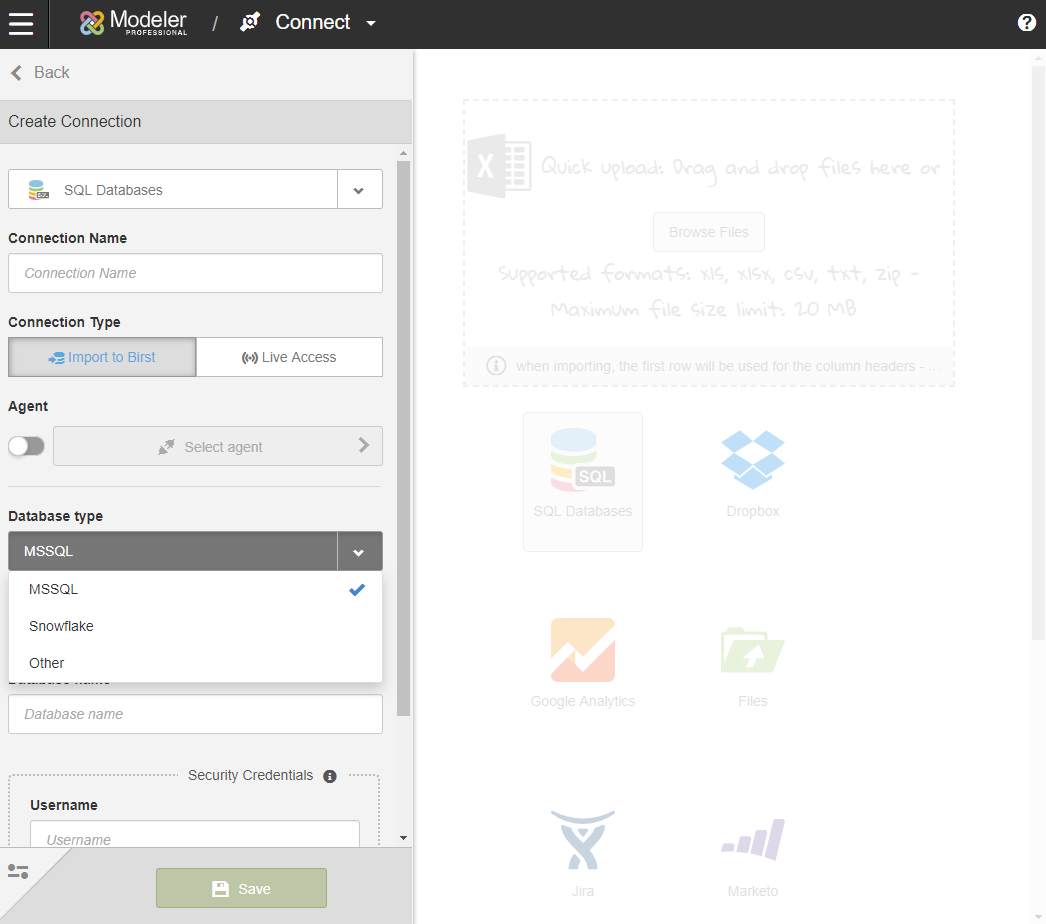Screen dimensions: 1046x924
Task: Go Back to previous panel
Action: coord(40,72)
